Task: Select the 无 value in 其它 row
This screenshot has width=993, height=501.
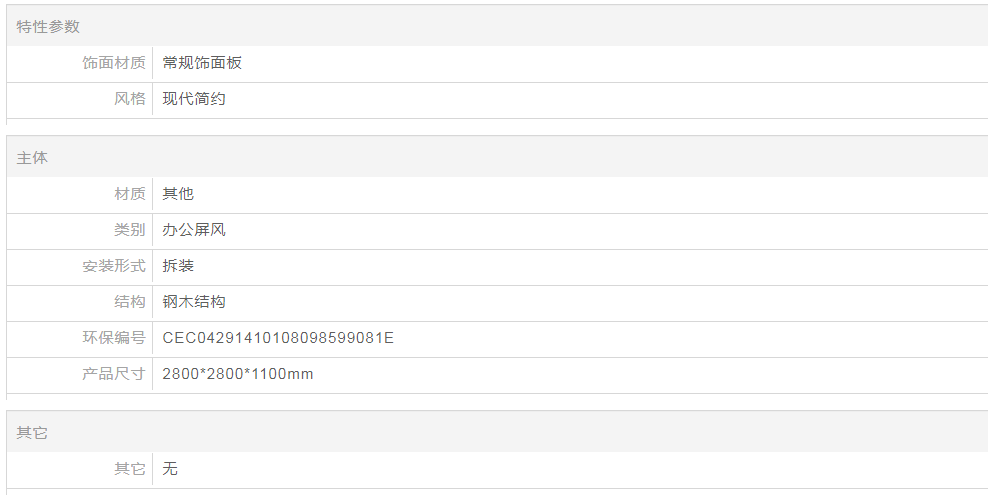Action: coord(170,469)
